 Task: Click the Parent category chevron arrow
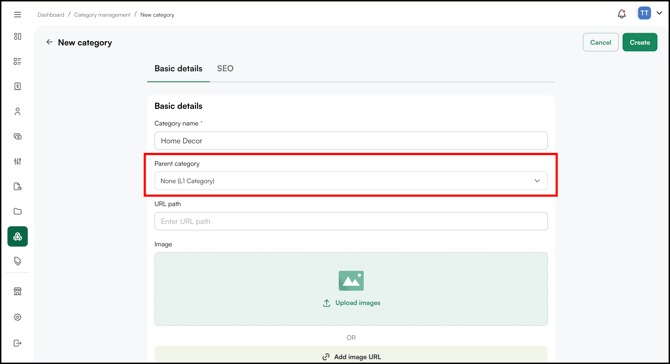pyautogui.click(x=537, y=181)
